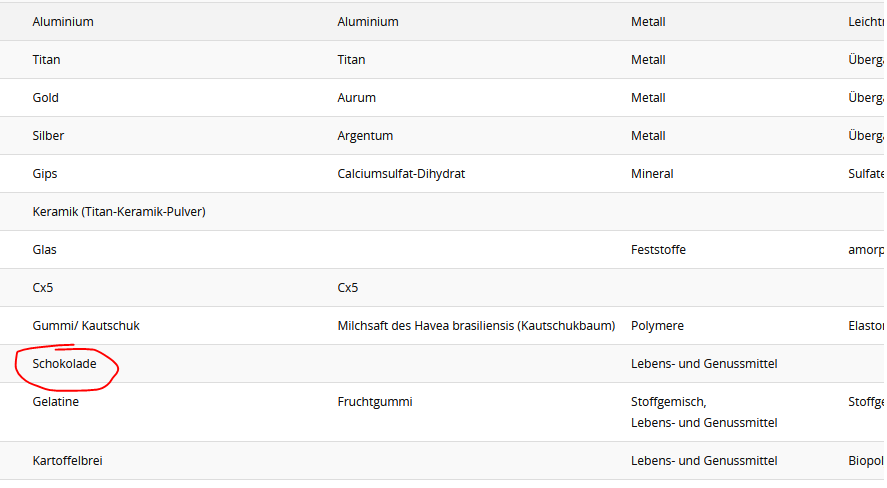Click the Gips name cell
The width and height of the screenshot is (887, 488).
pyautogui.click(x=45, y=174)
